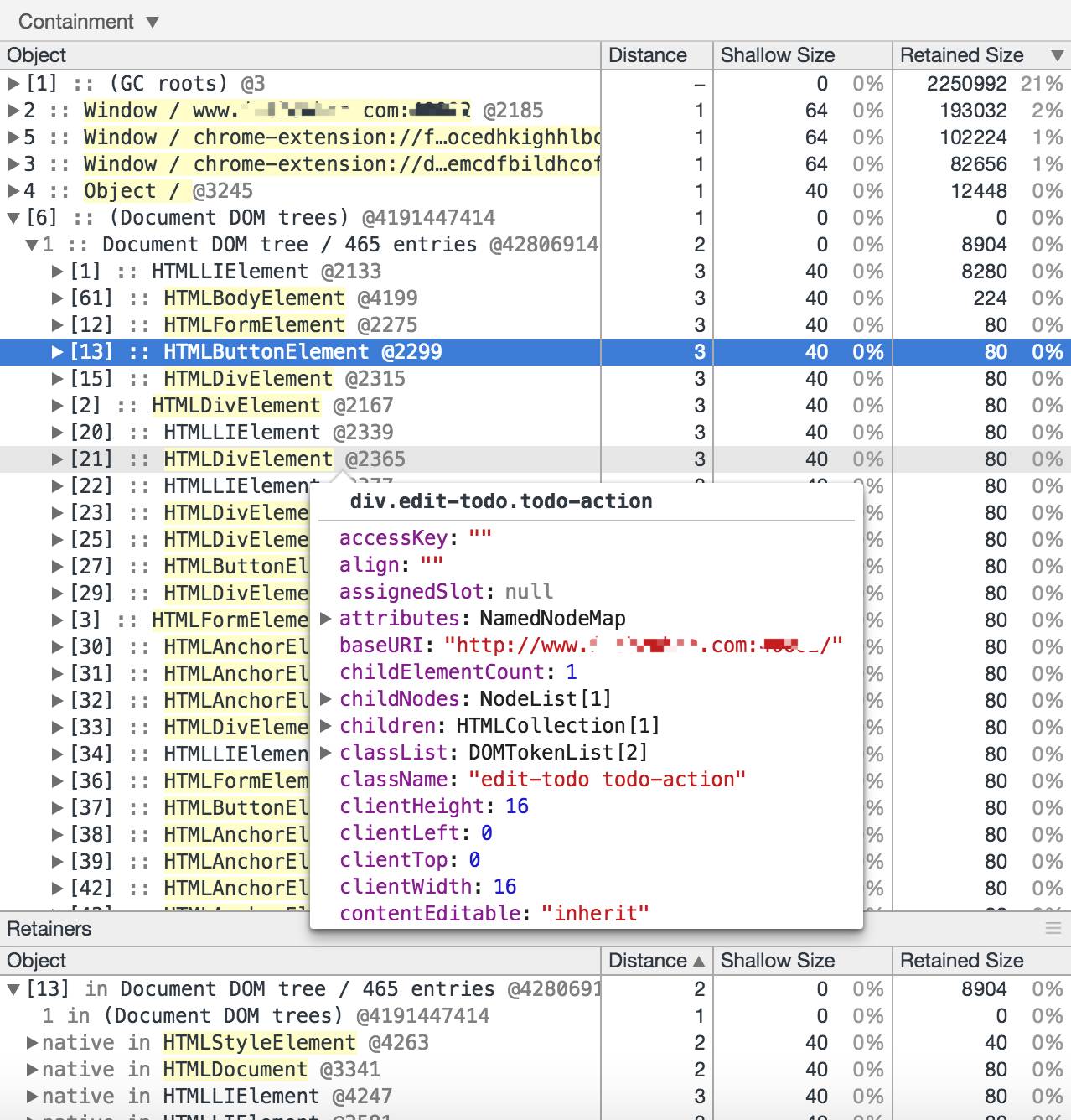This screenshot has width=1071, height=1120.
Task: Expand the HTMLDivElement @2315 row
Action: point(57,379)
